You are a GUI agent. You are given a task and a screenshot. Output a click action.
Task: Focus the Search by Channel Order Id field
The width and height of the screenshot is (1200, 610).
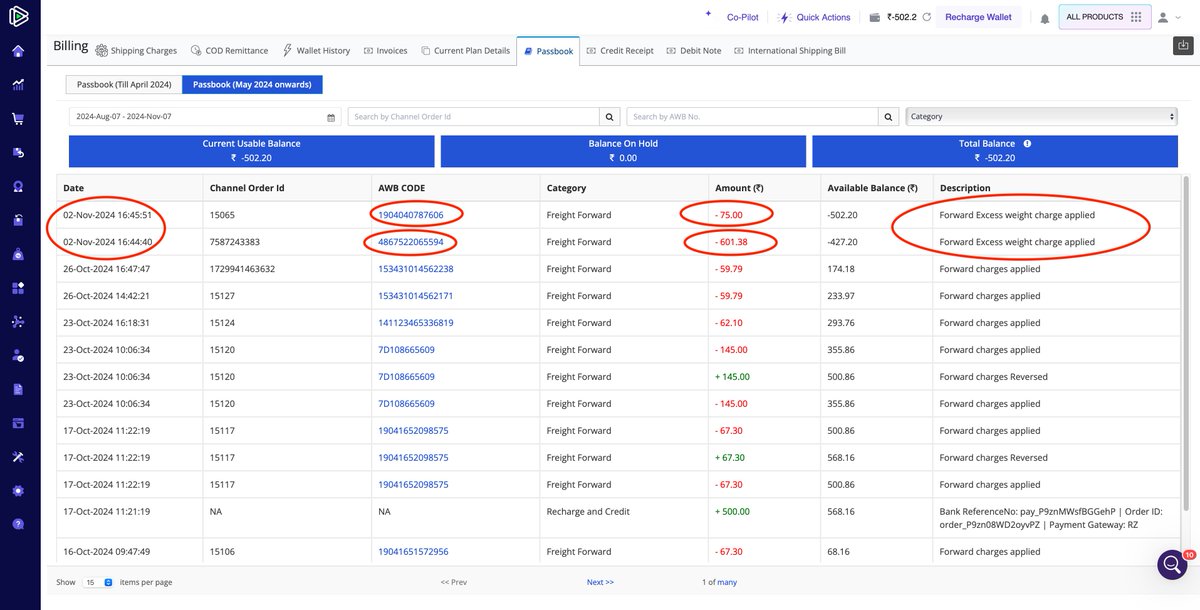(473, 117)
